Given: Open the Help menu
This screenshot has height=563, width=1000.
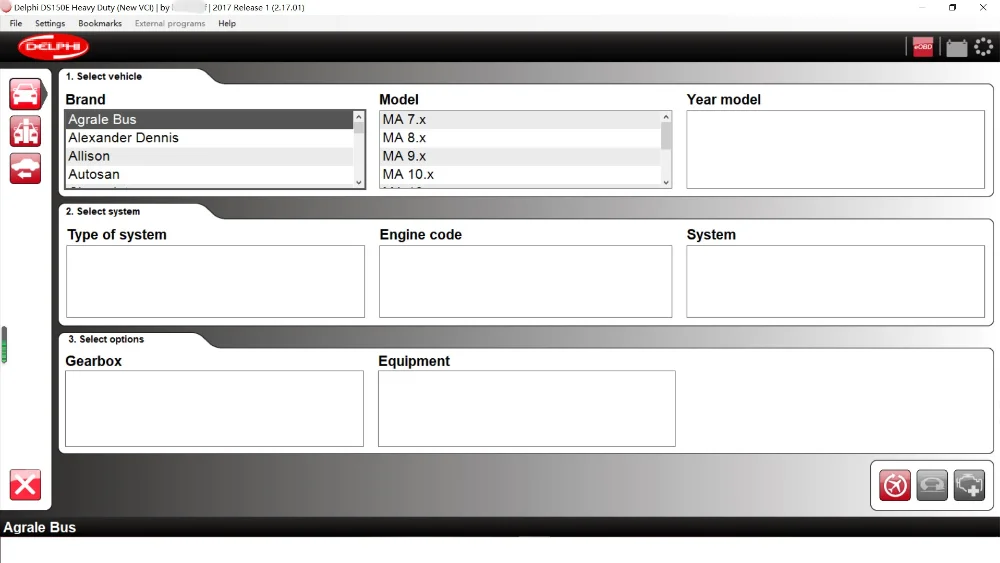Looking at the screenshot, I should [227, 23].
